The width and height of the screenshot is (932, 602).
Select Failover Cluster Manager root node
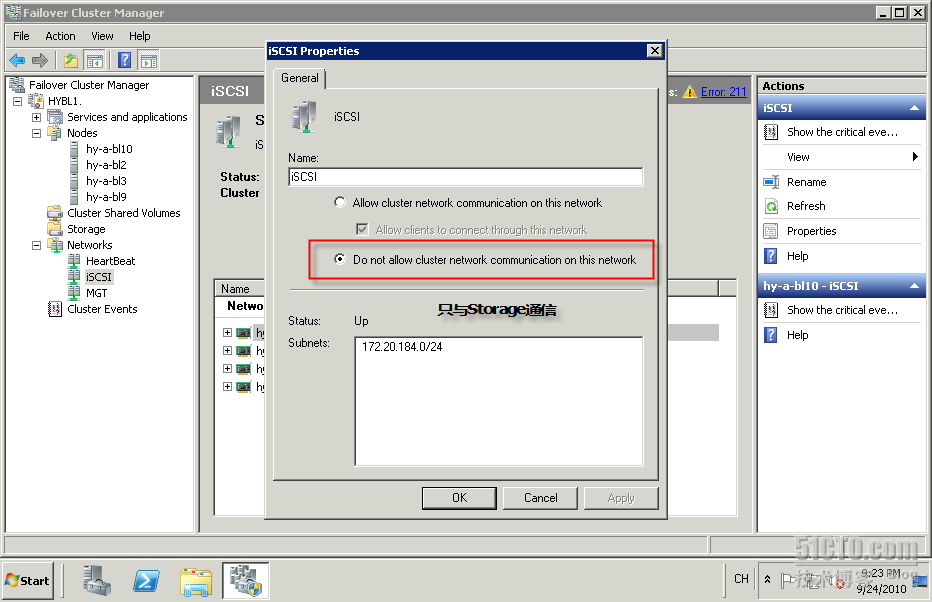[89, 85]
